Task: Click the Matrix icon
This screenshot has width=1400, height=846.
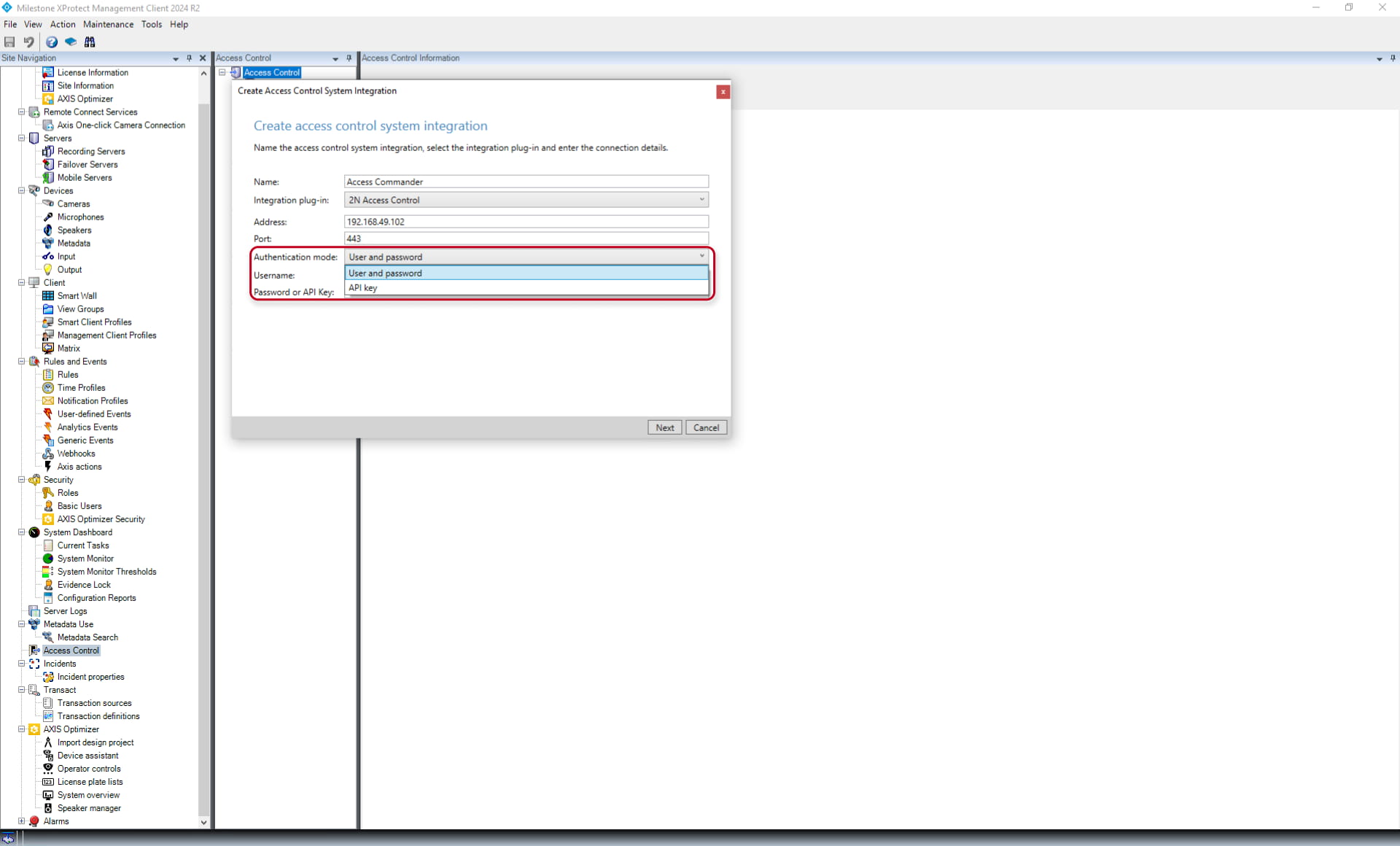Action: click(x=48, y=348)
